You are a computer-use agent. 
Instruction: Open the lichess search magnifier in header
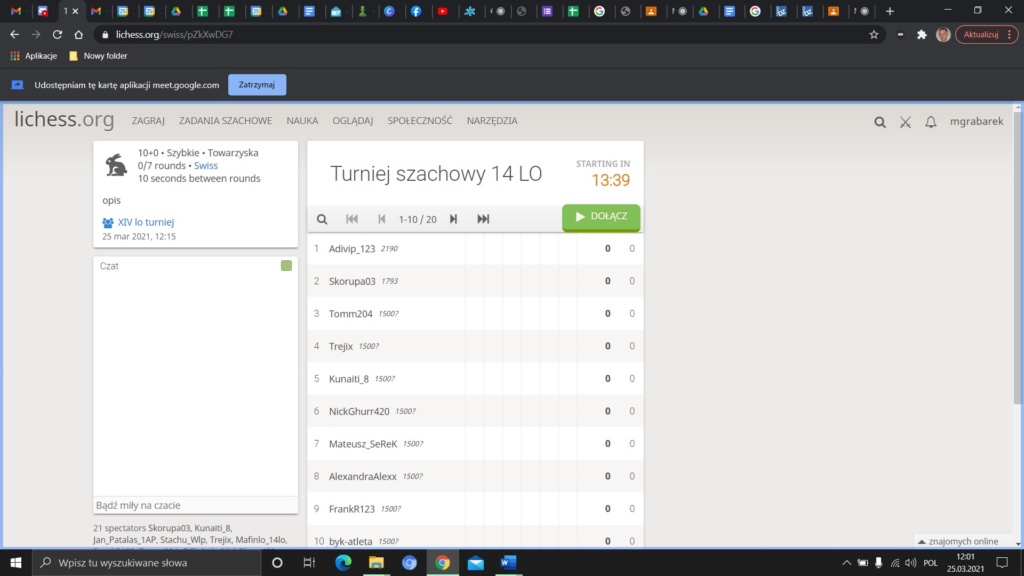tap(880, 122)
